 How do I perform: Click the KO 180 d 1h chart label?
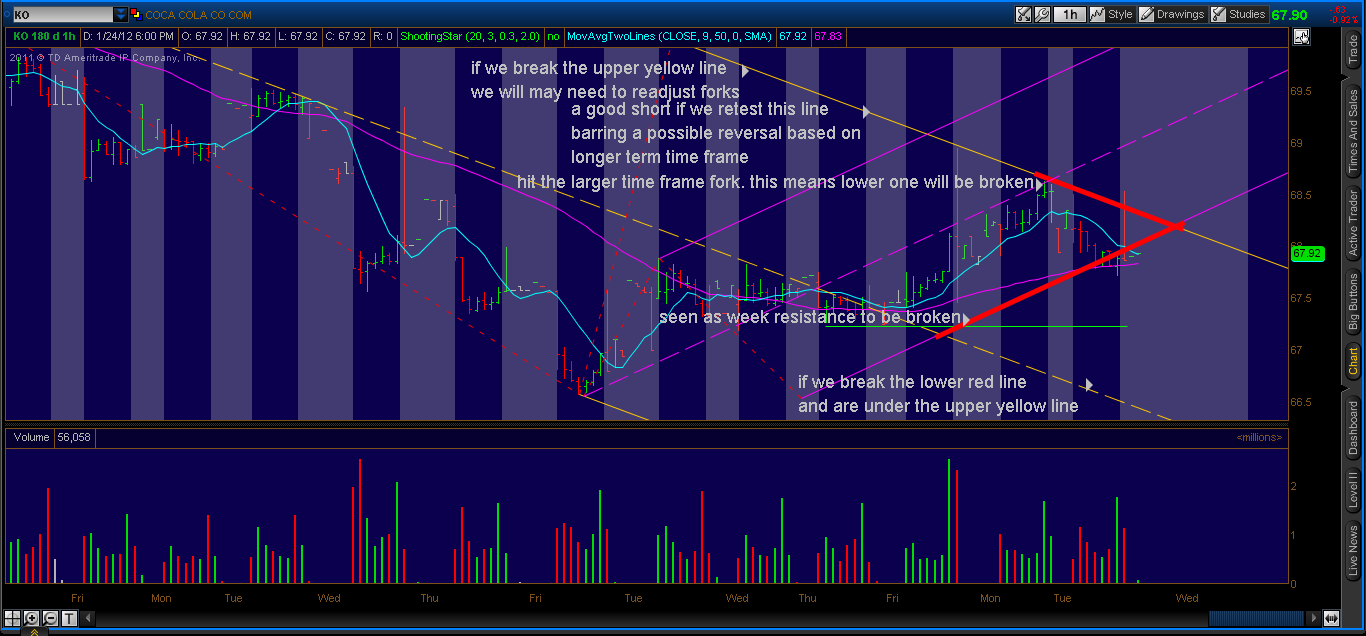[x=45, y=35]
